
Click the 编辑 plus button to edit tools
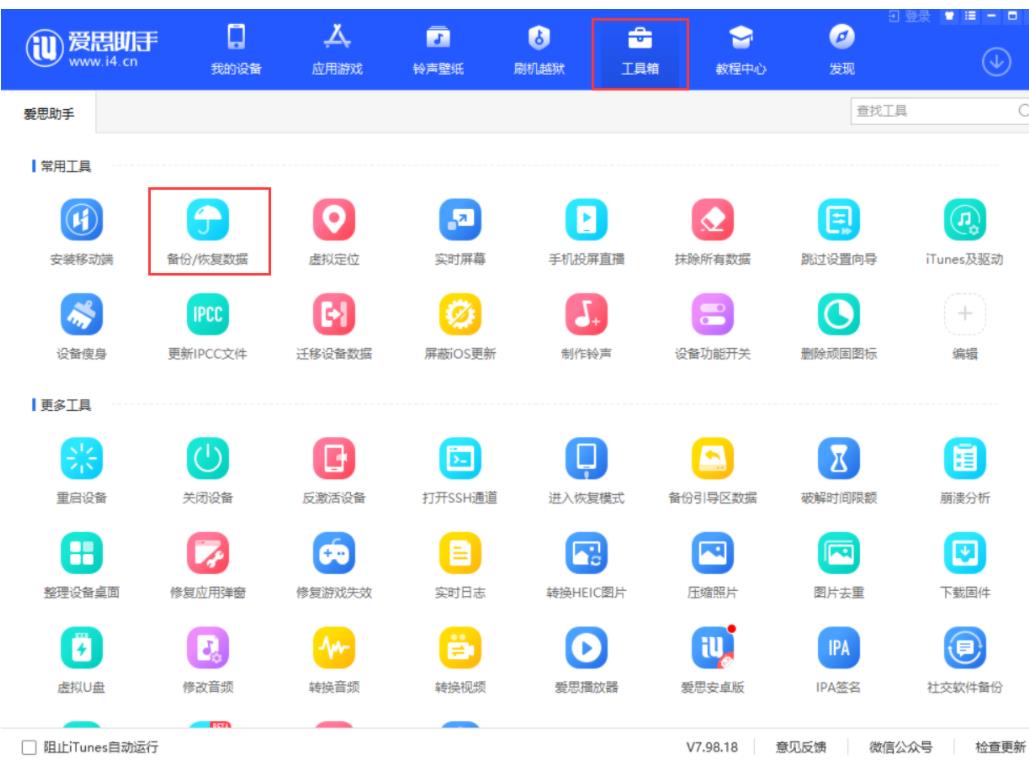964,316
